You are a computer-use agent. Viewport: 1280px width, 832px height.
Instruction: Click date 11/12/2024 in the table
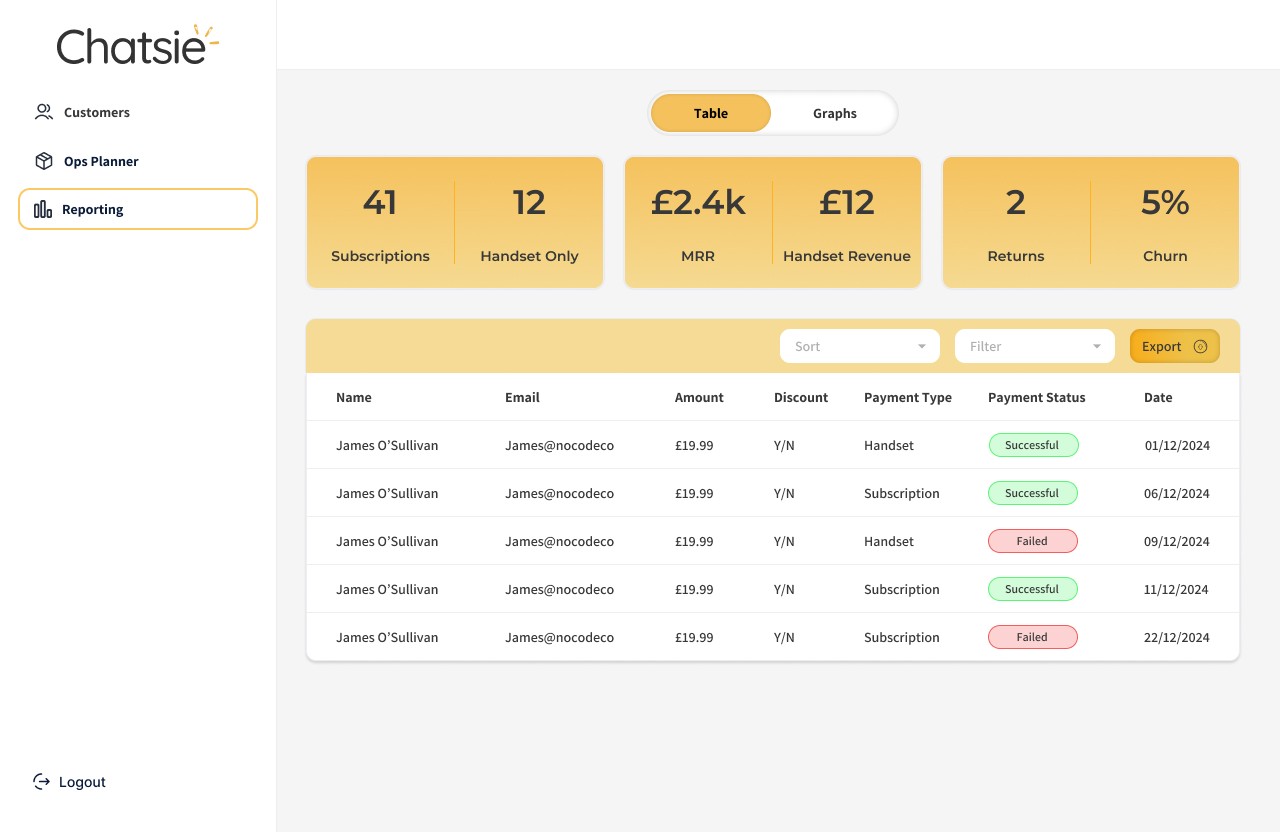[1177, 589]
